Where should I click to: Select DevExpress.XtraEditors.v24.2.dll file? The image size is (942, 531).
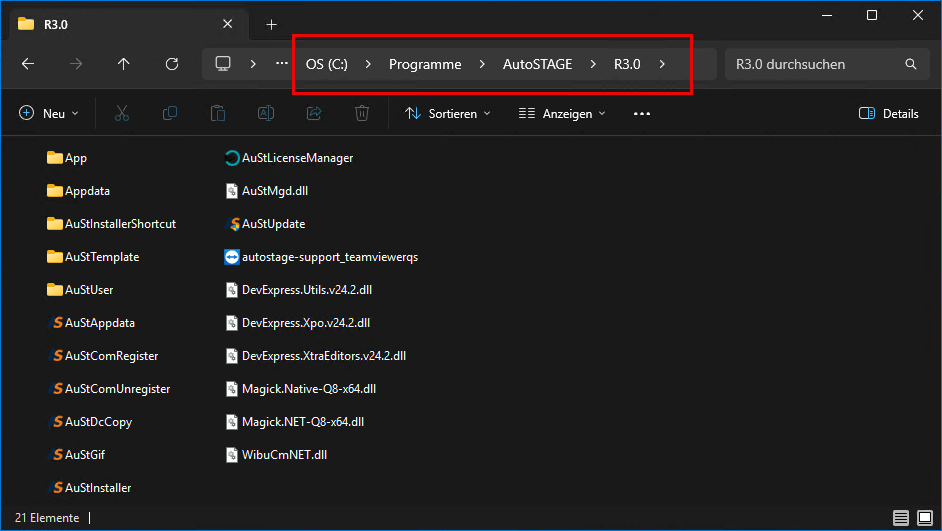click(315, 356)
